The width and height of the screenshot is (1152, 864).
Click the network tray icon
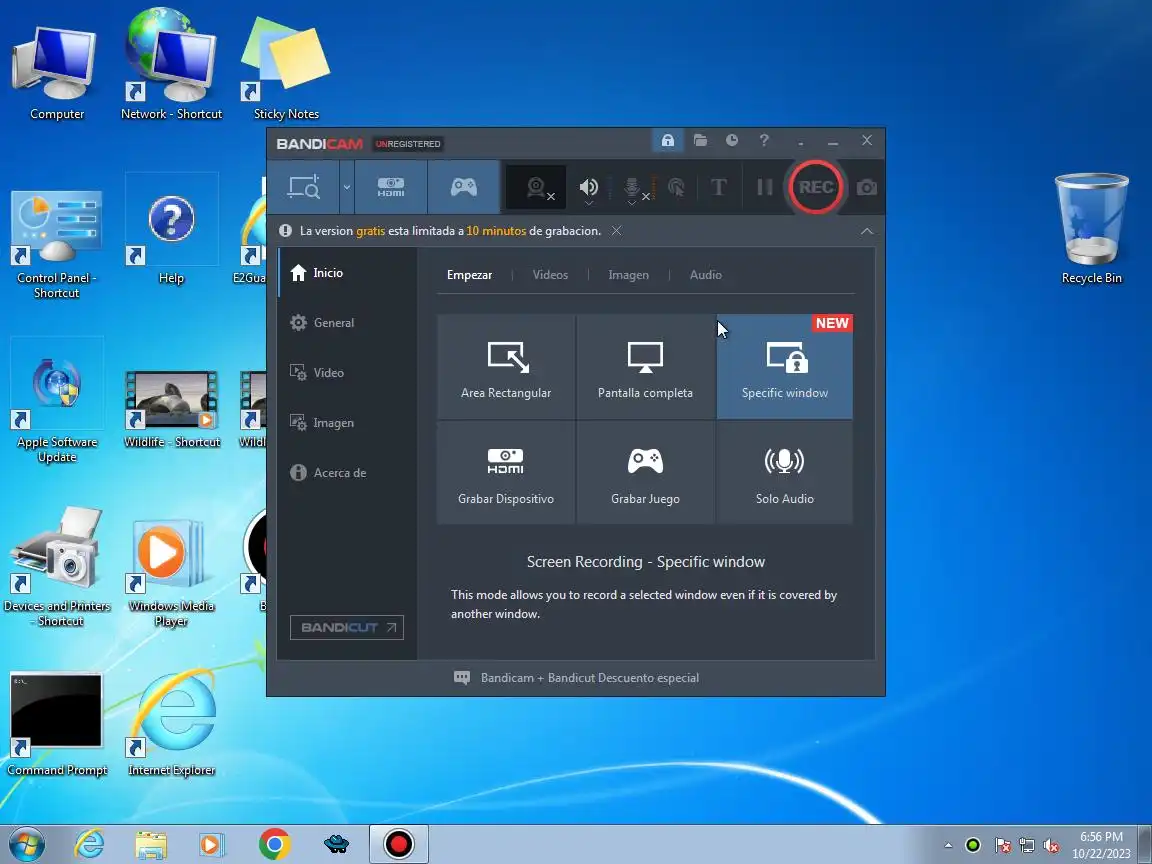click(x=1026, y=846)
